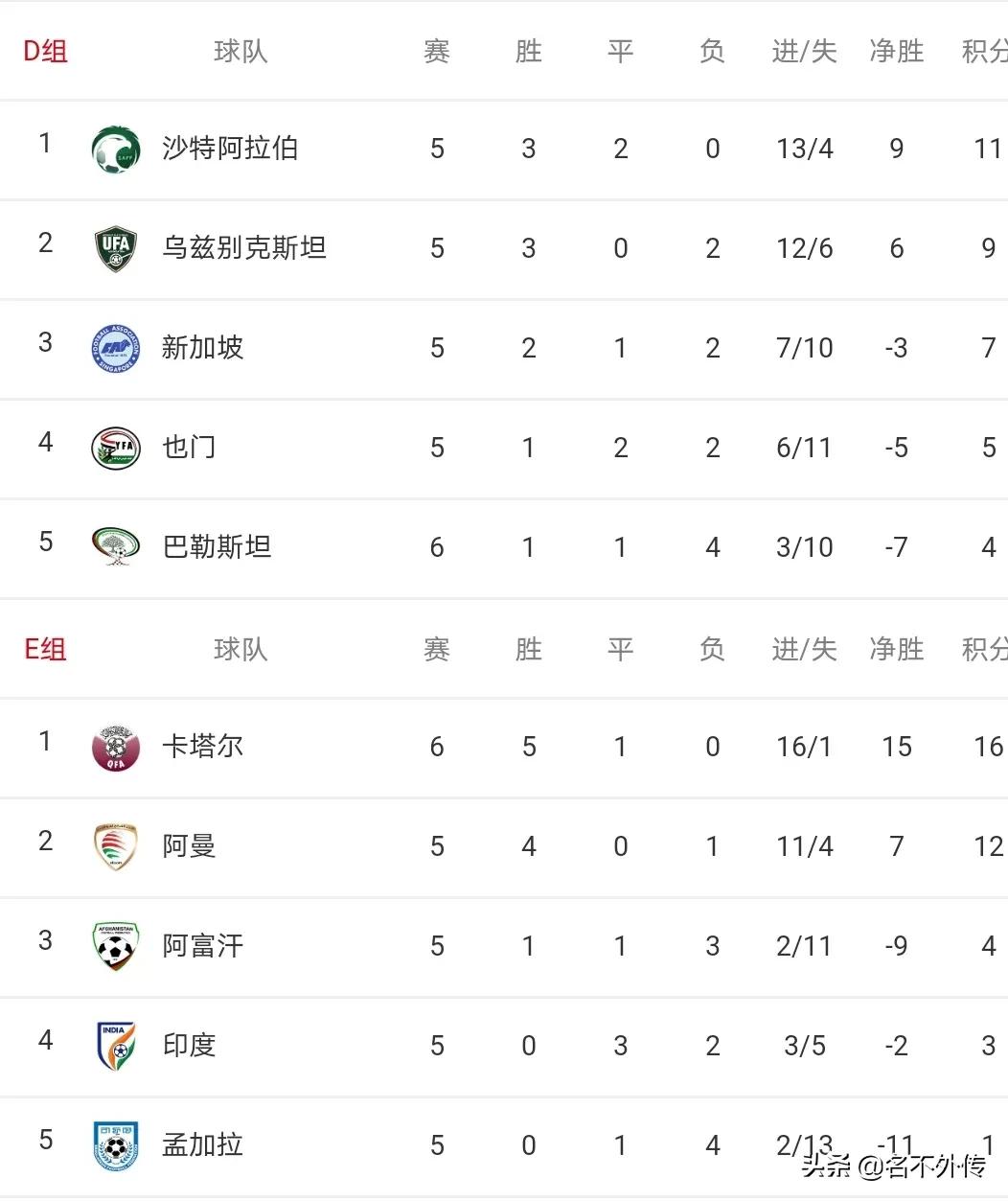Click the 净胜 column header in group D

click(896, 51)
